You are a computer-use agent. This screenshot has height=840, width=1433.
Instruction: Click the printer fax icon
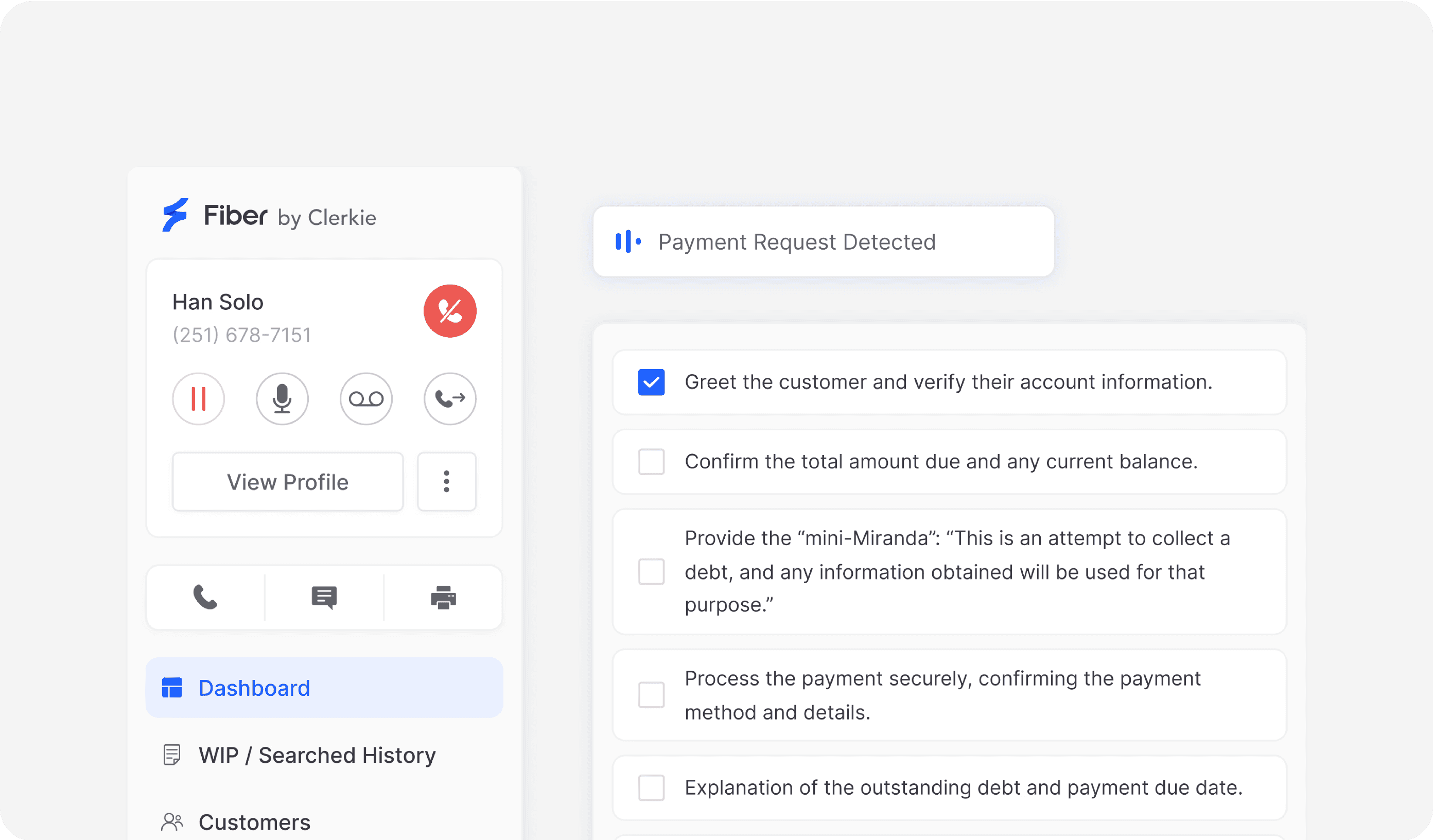[x=443, y=597]
